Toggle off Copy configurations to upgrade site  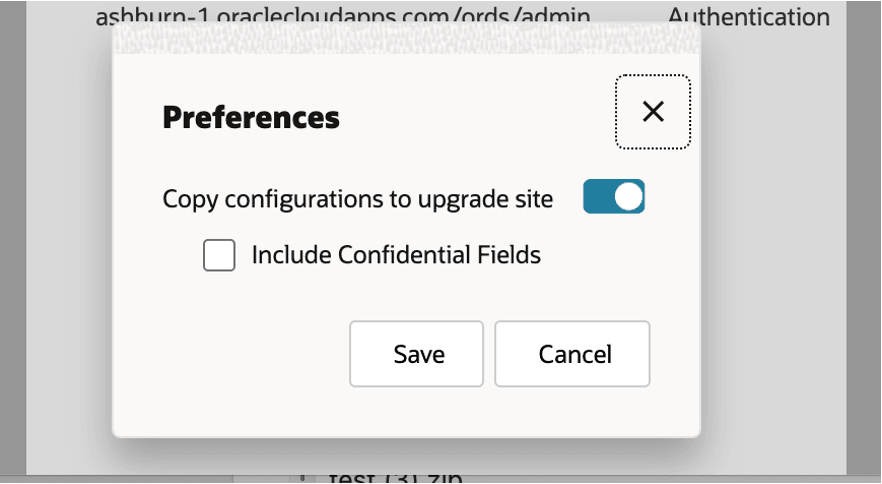(x=614, y=197)
